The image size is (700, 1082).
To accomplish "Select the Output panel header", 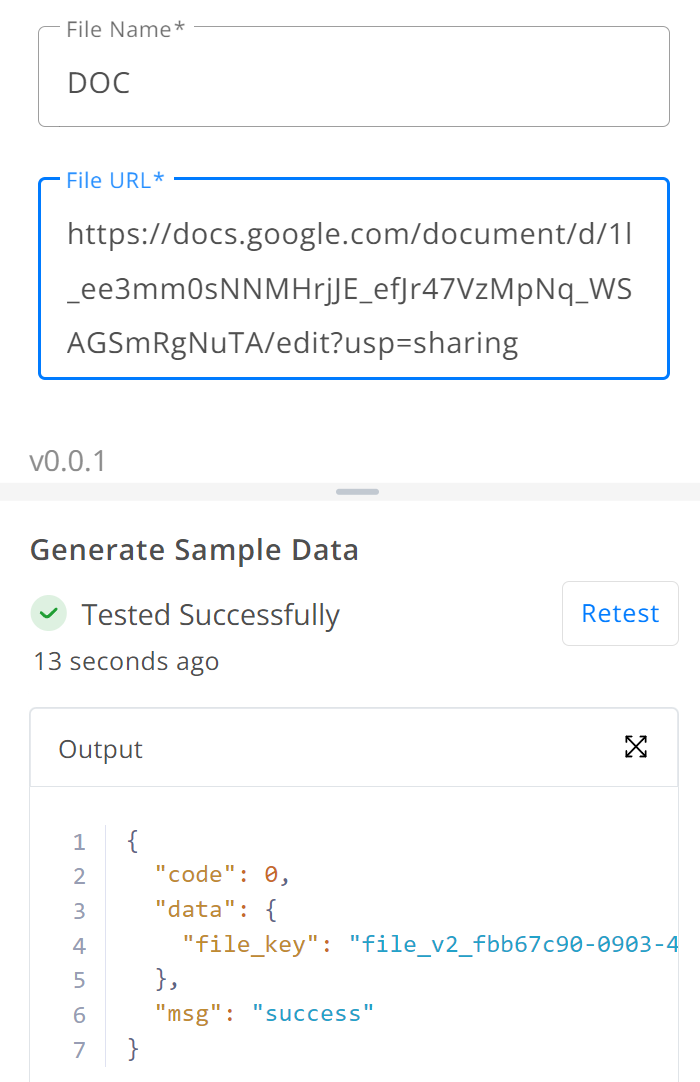I will (353, 748).
